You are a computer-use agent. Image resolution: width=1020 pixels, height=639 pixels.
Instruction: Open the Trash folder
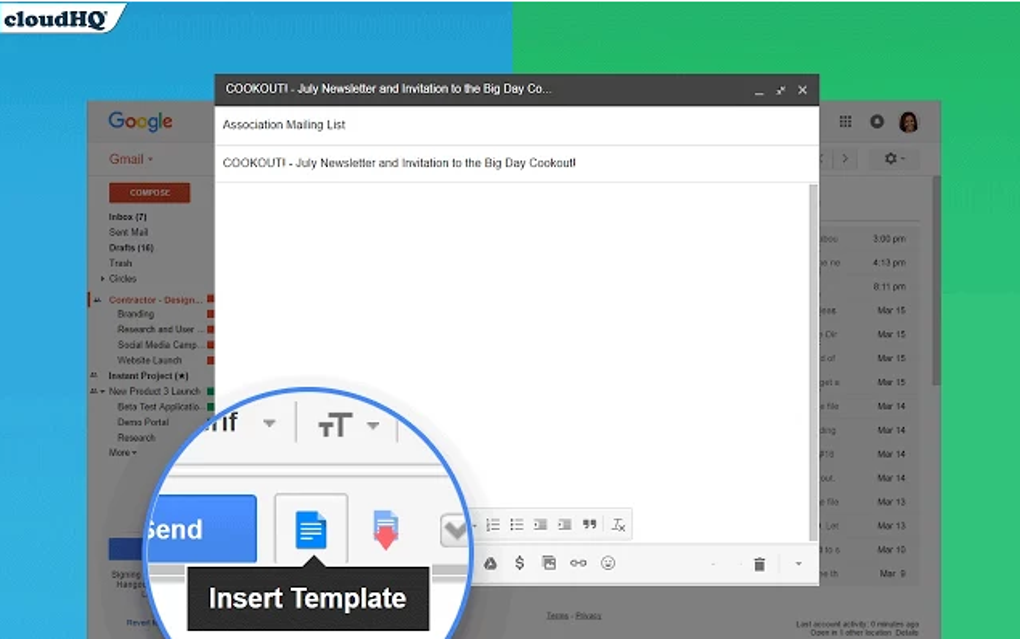coord(120,263)
